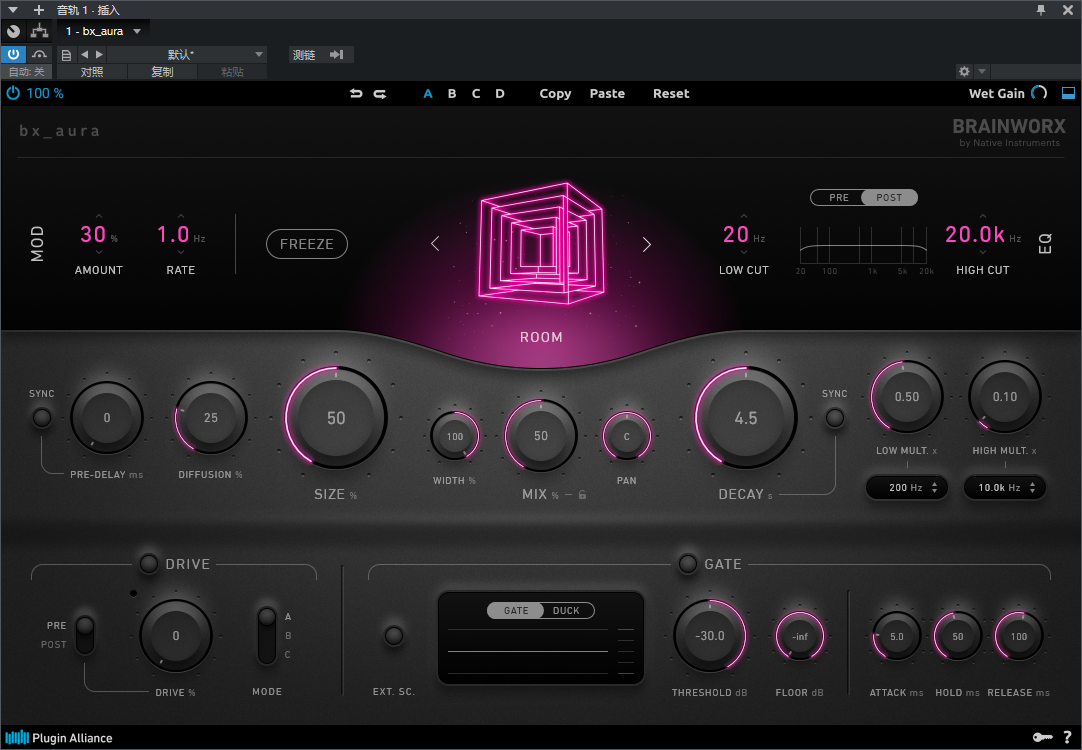Open the key license icon
Screen dimensions: 1082x750
(1042, 738)
